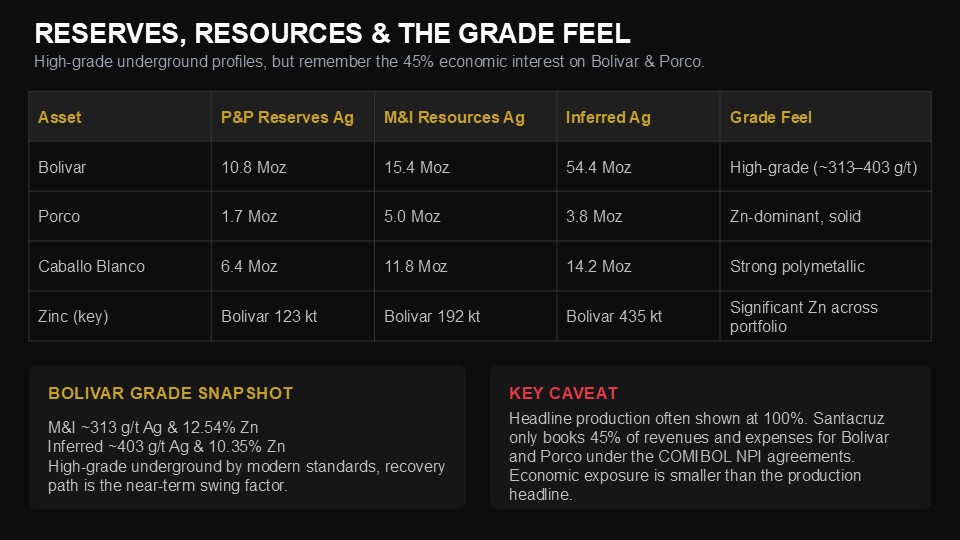The image size is (960, 540).
Task: Select the subtitle about 45% economic interest
Action: [369, 62]
